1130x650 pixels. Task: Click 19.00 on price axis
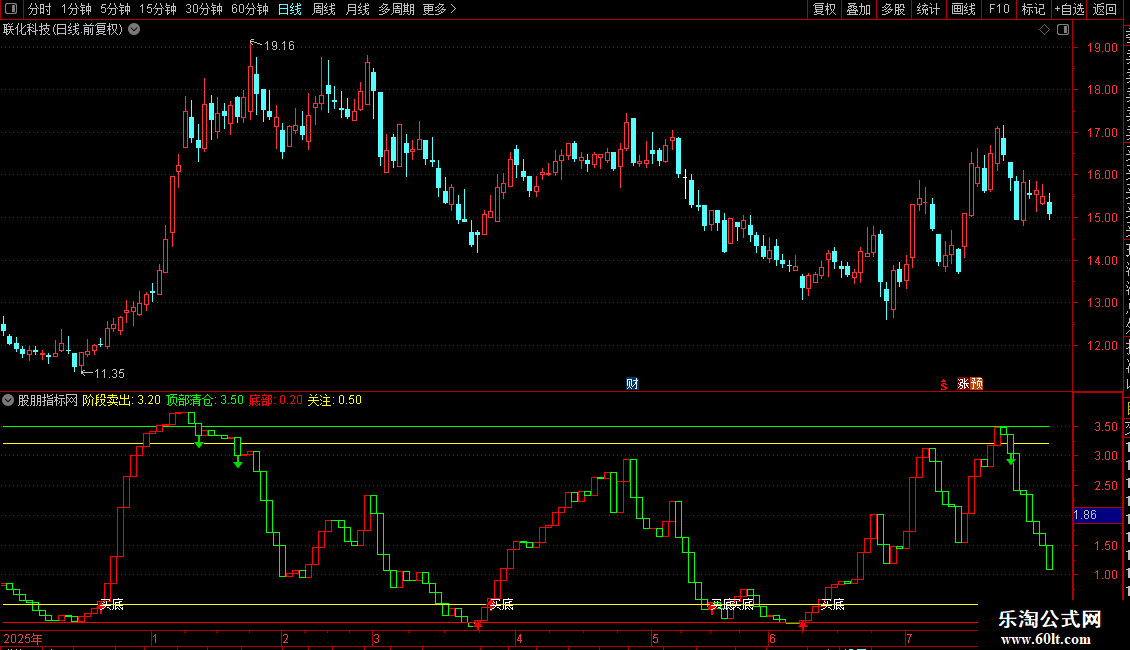(x=1102, y=48)
